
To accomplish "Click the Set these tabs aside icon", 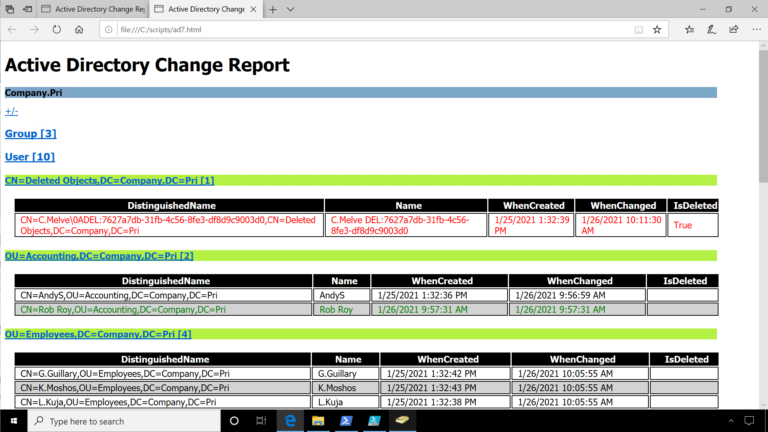I will [x=27, y=9].
